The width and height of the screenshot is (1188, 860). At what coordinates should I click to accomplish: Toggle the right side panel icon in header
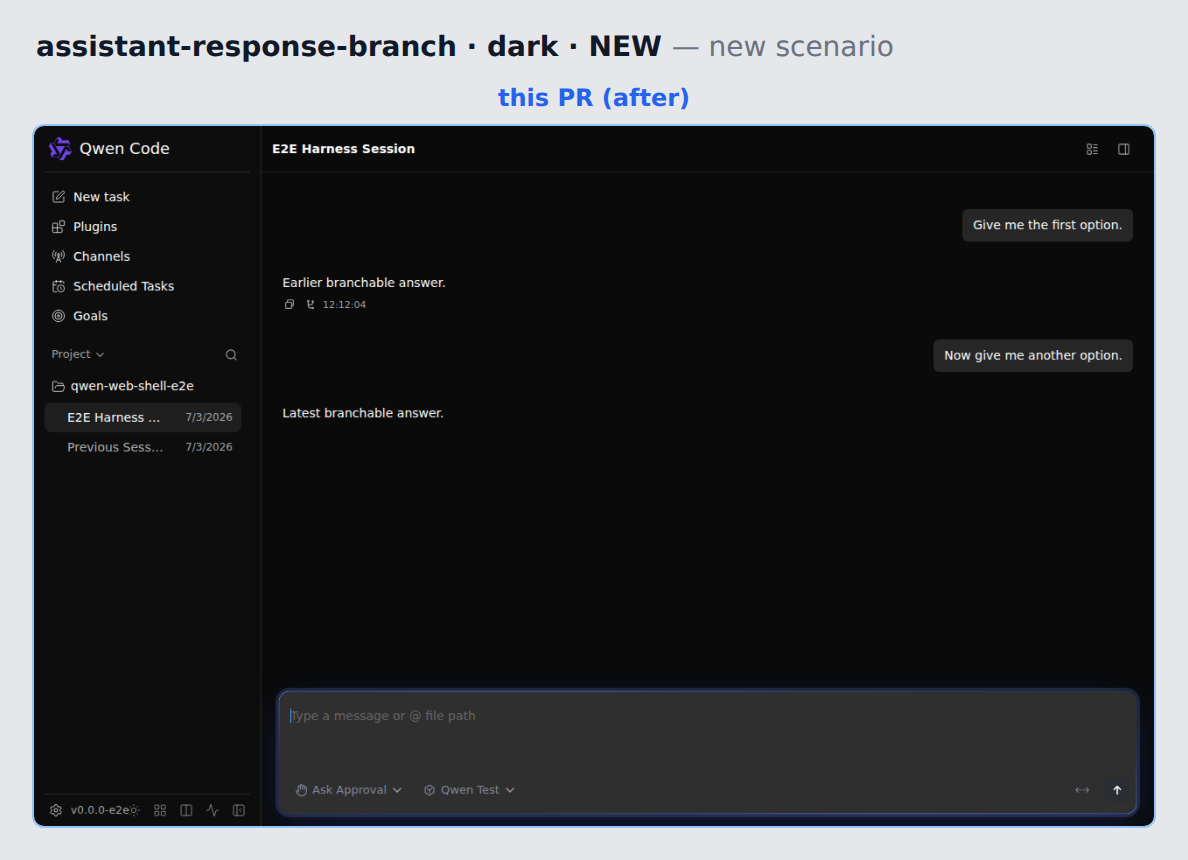tap(1124, 149)
